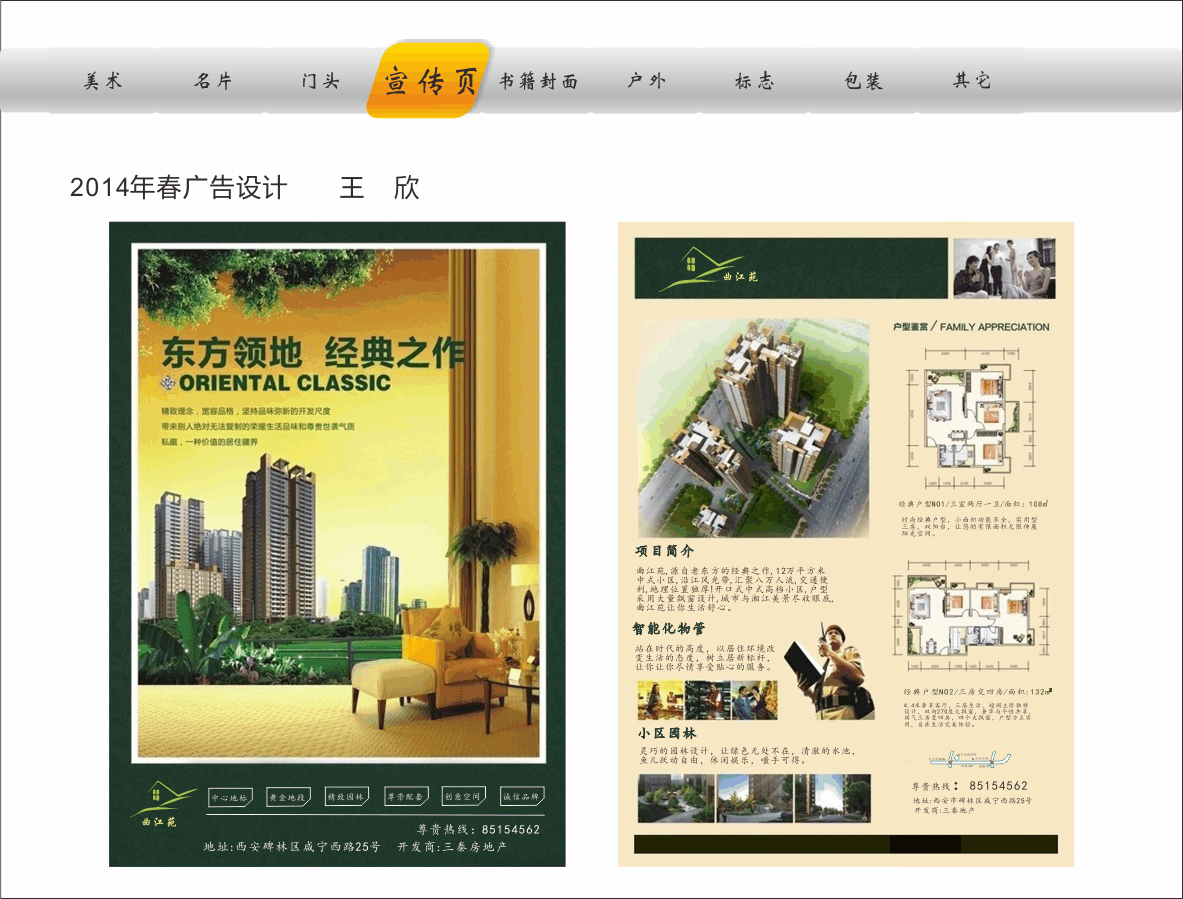Open the 名片 navigation item
Image resolution: width=1183 pixels, height=899 pixels.
pyautogui.click(x=213, y=81)
